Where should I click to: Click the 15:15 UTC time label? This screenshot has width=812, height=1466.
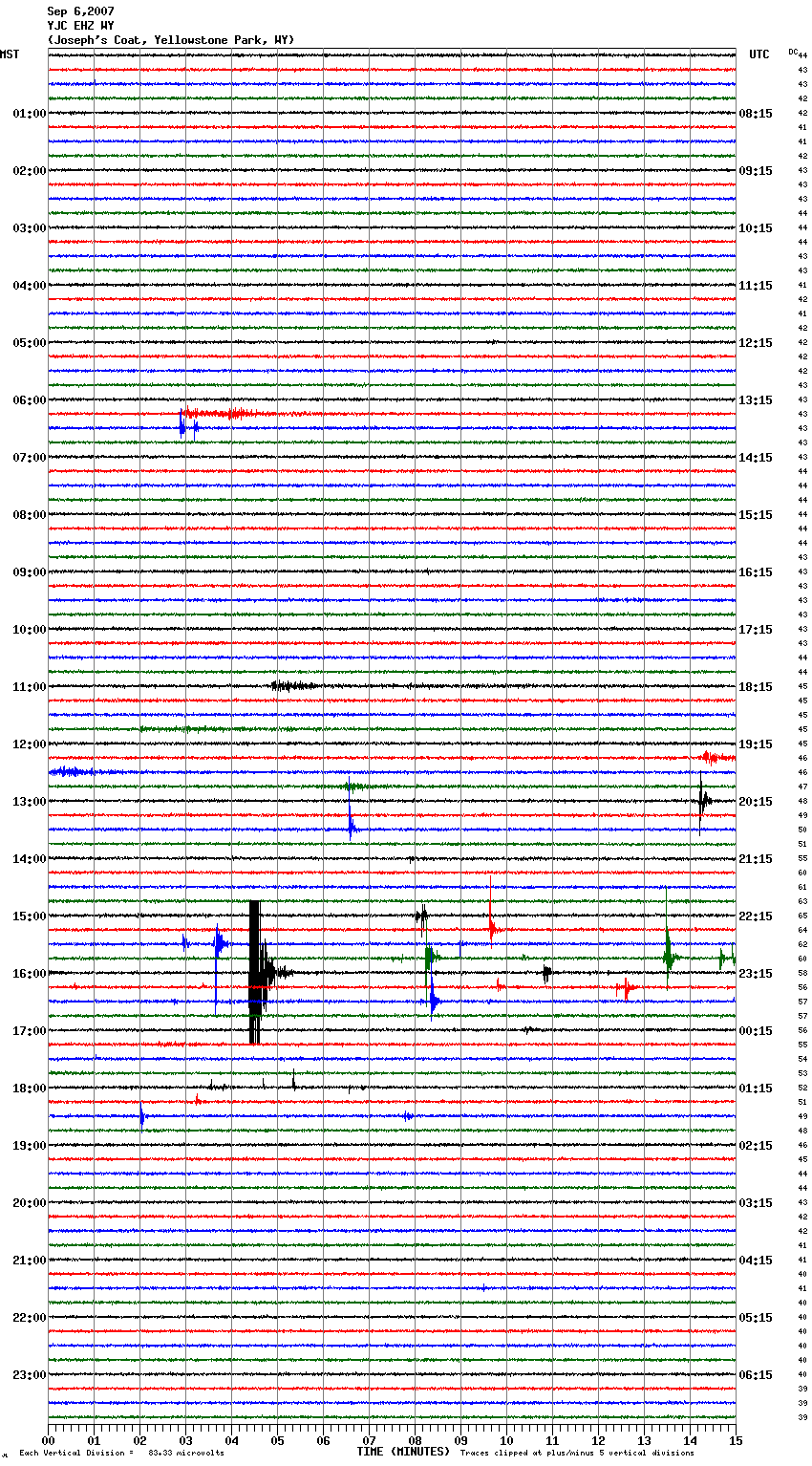pos(756,515)
